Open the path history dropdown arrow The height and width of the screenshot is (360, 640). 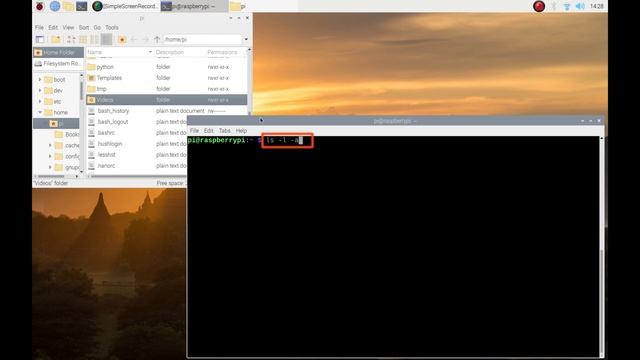(246, 39)
